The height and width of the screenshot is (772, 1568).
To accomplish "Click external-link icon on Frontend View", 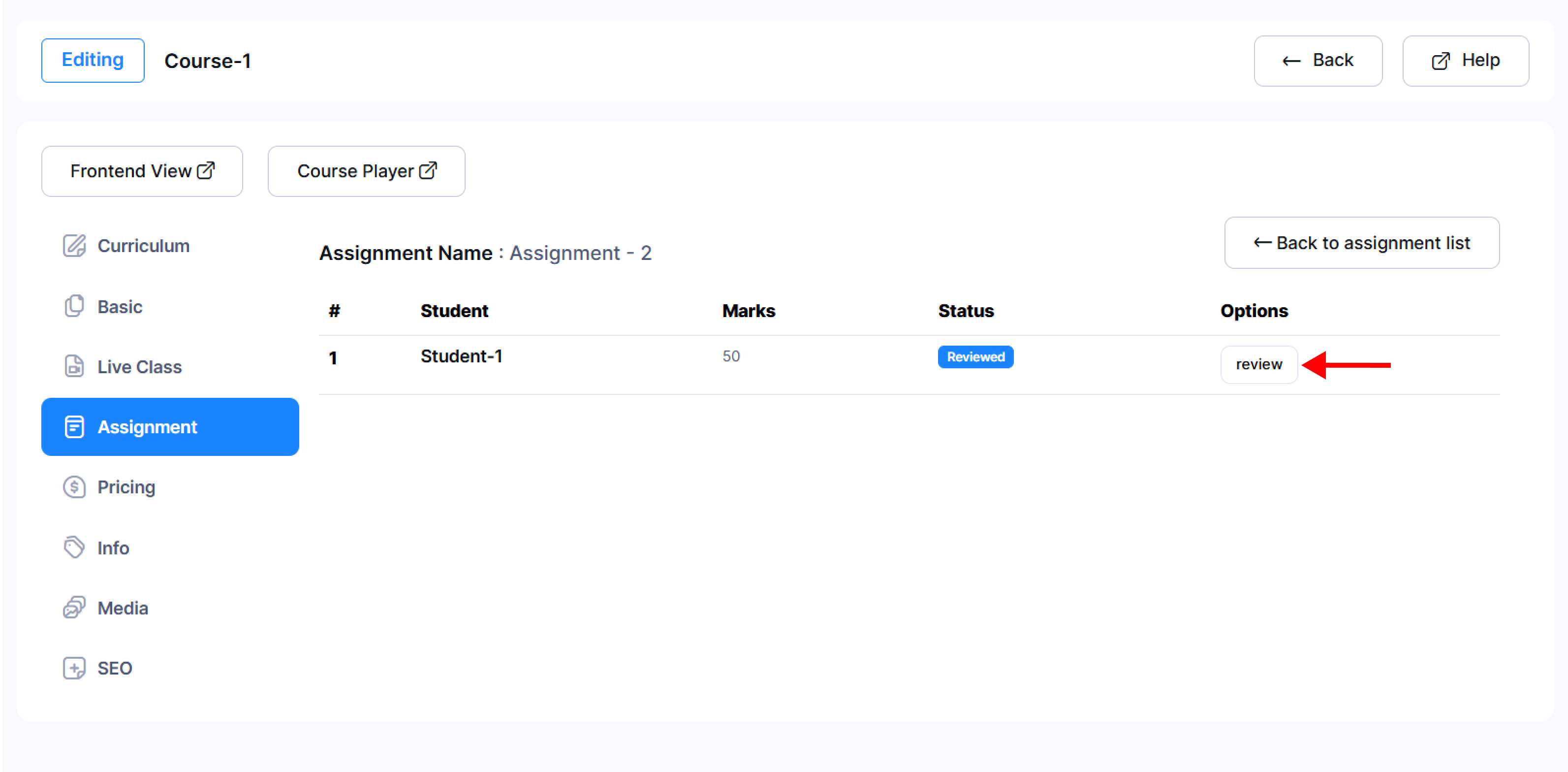I will point(206,170).
